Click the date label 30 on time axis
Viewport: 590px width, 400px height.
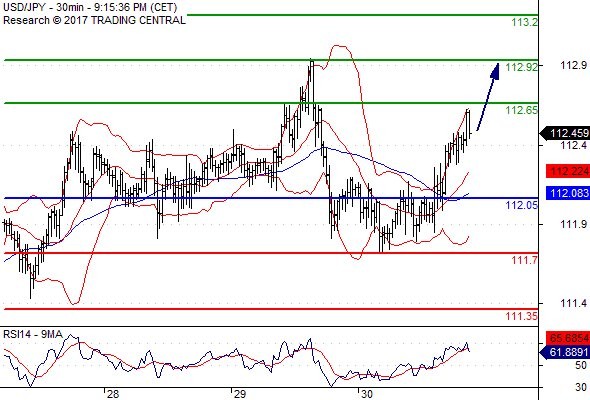point(366,394)
